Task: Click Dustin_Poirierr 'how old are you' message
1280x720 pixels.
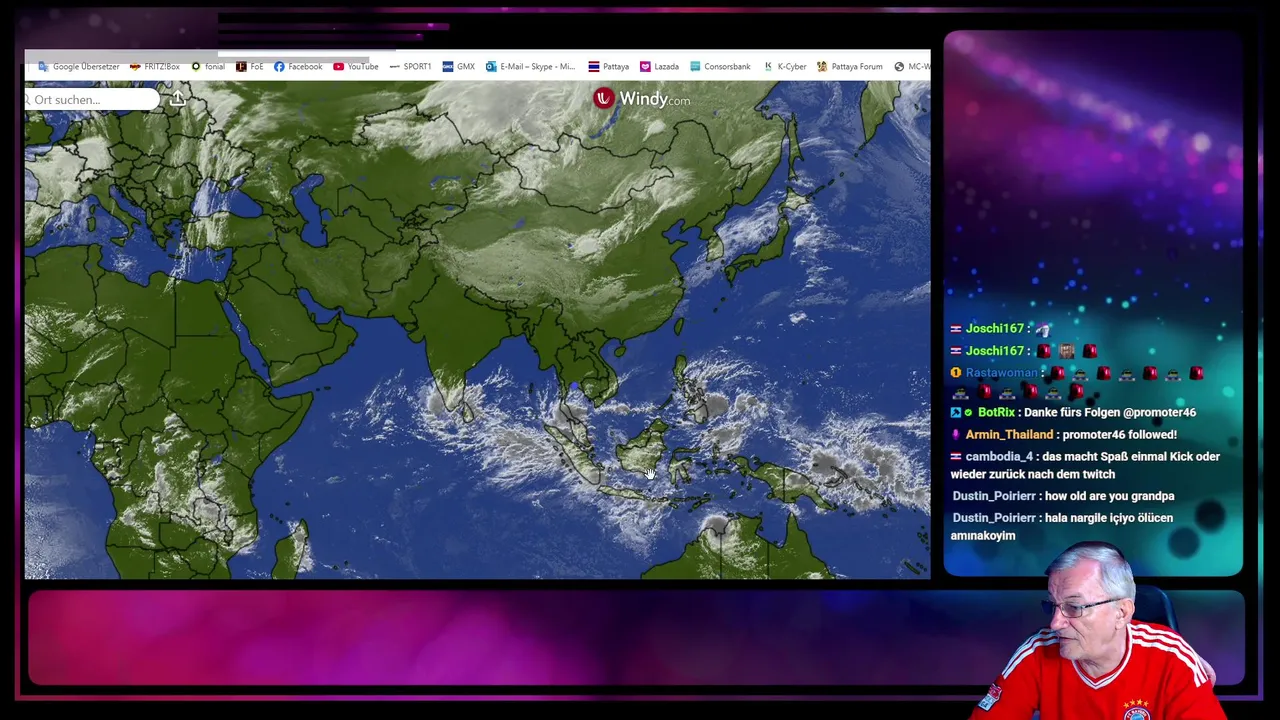Action: [x=1109, y=496]
